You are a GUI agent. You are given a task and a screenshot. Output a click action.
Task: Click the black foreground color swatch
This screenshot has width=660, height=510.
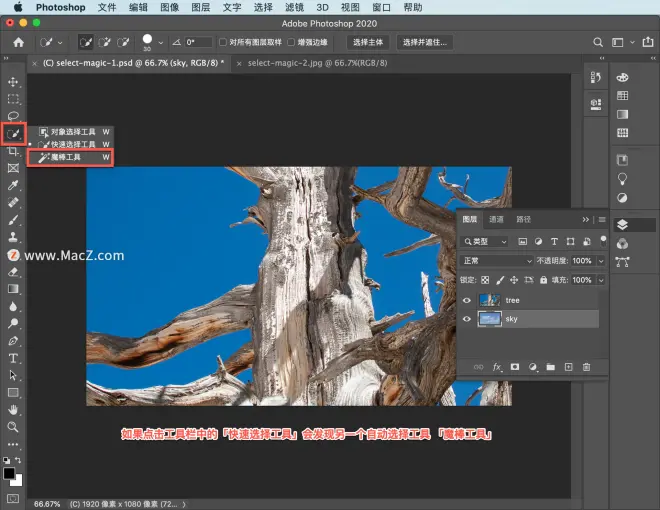click(x=9, y=473)
